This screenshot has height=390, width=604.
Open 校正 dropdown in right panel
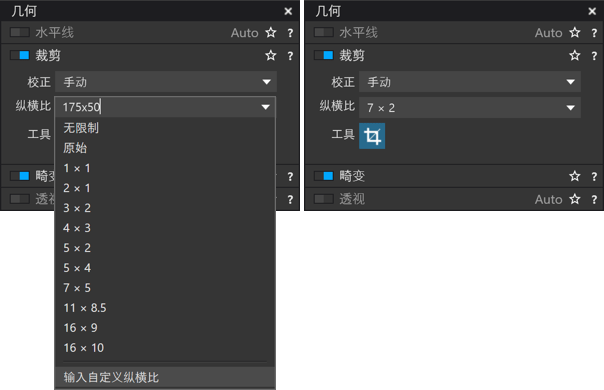(470, 82)
